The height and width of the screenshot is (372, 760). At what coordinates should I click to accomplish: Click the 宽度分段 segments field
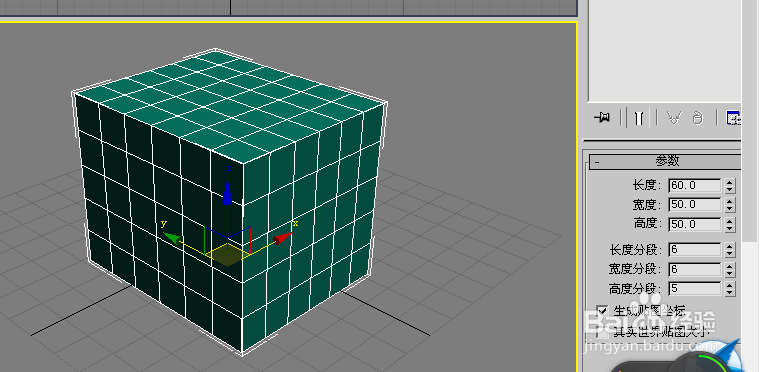click(696, 269)
